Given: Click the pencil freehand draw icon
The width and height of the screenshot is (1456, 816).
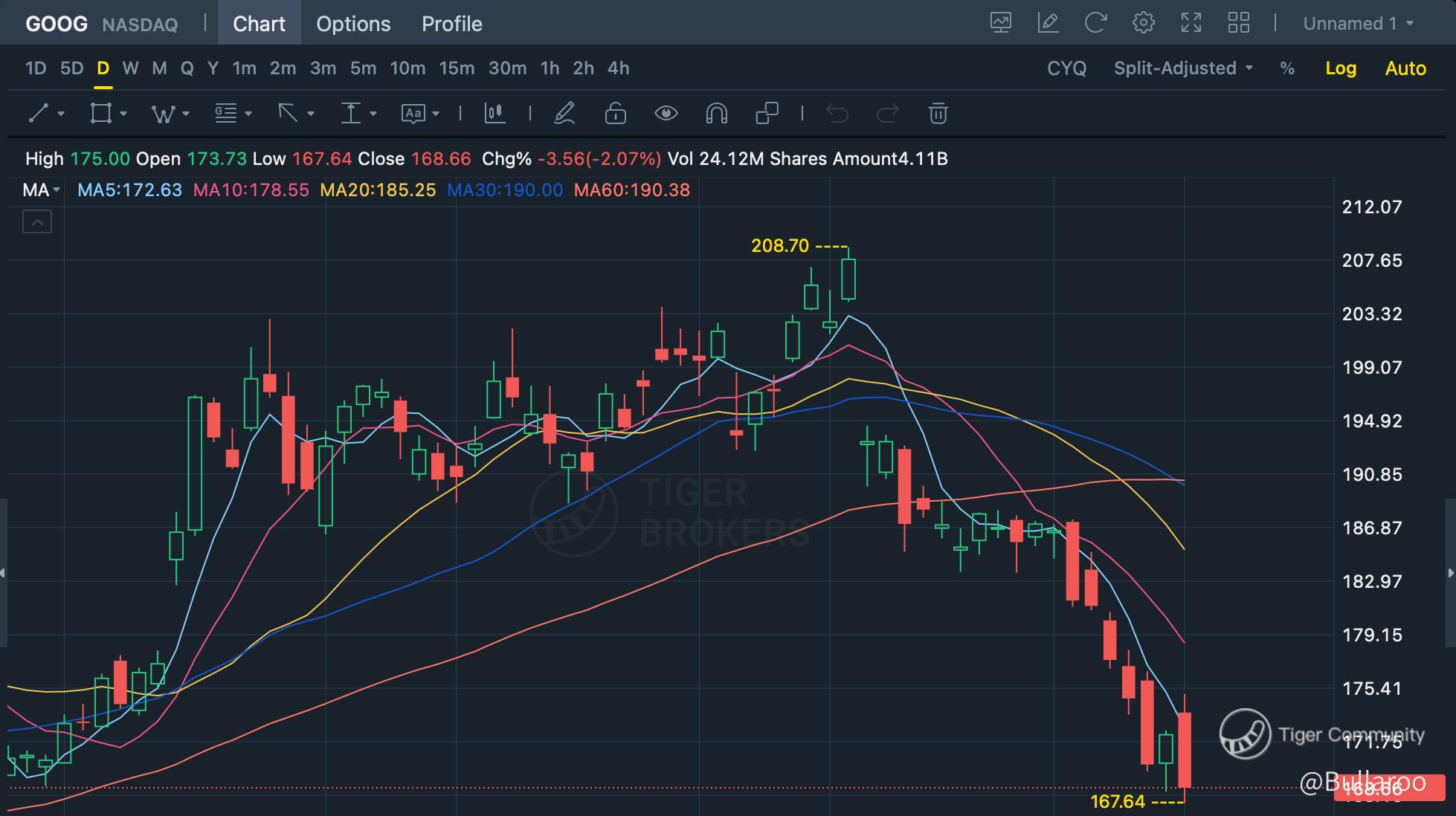Looking at the screenshot, I should 565,114.
